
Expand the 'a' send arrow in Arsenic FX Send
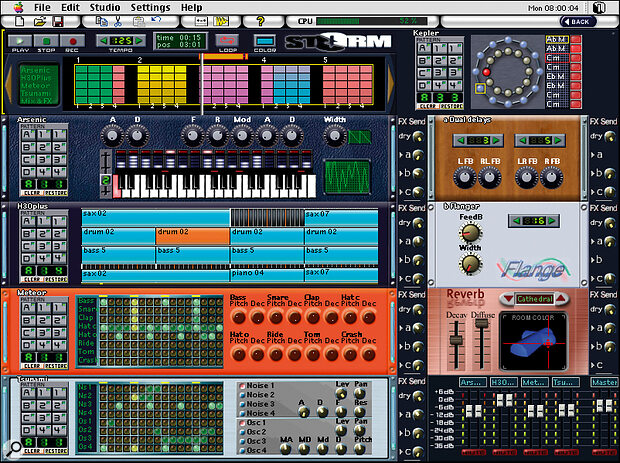[401, 155]
